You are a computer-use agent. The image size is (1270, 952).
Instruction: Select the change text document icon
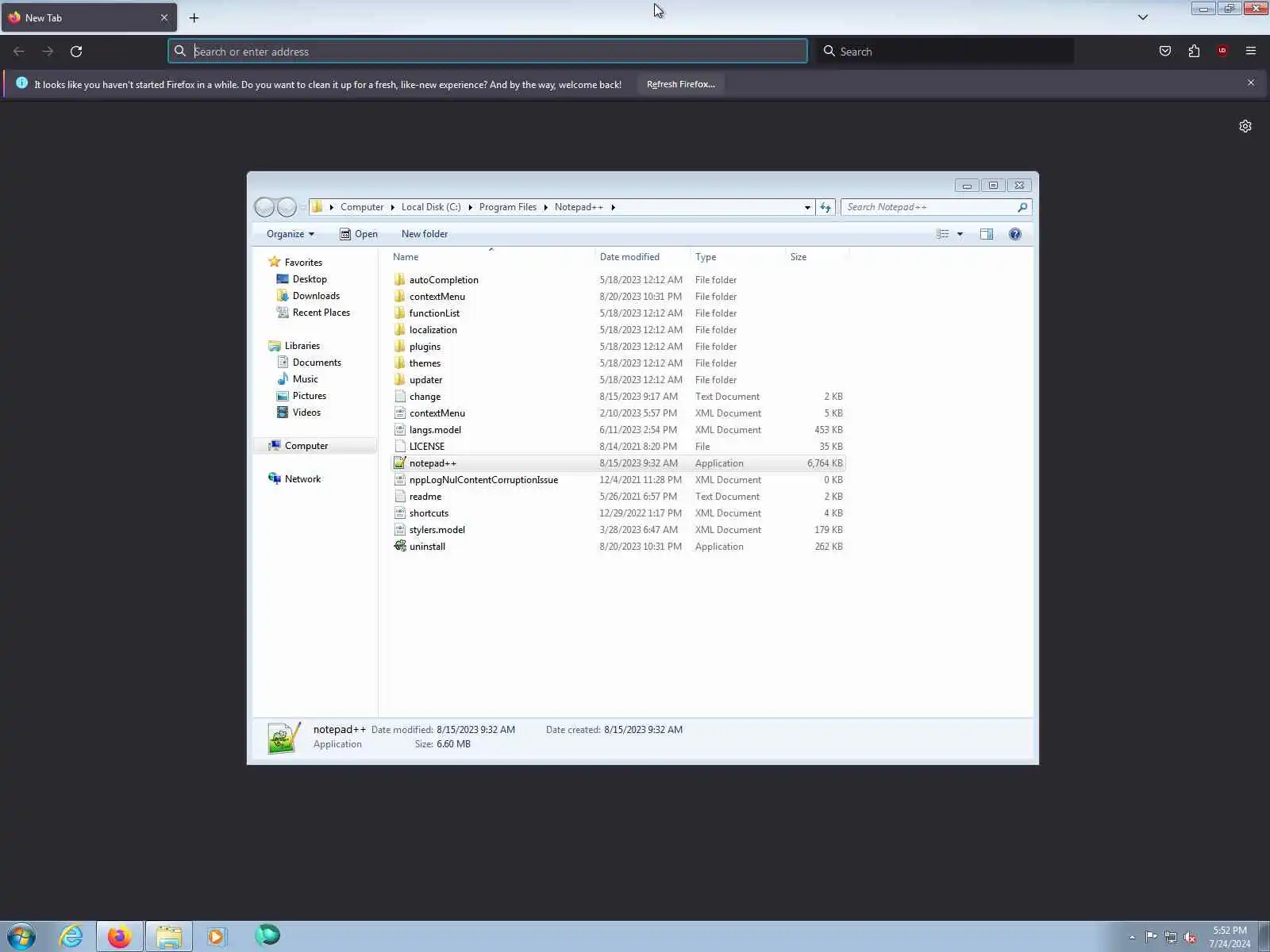(x=400, y=396)
